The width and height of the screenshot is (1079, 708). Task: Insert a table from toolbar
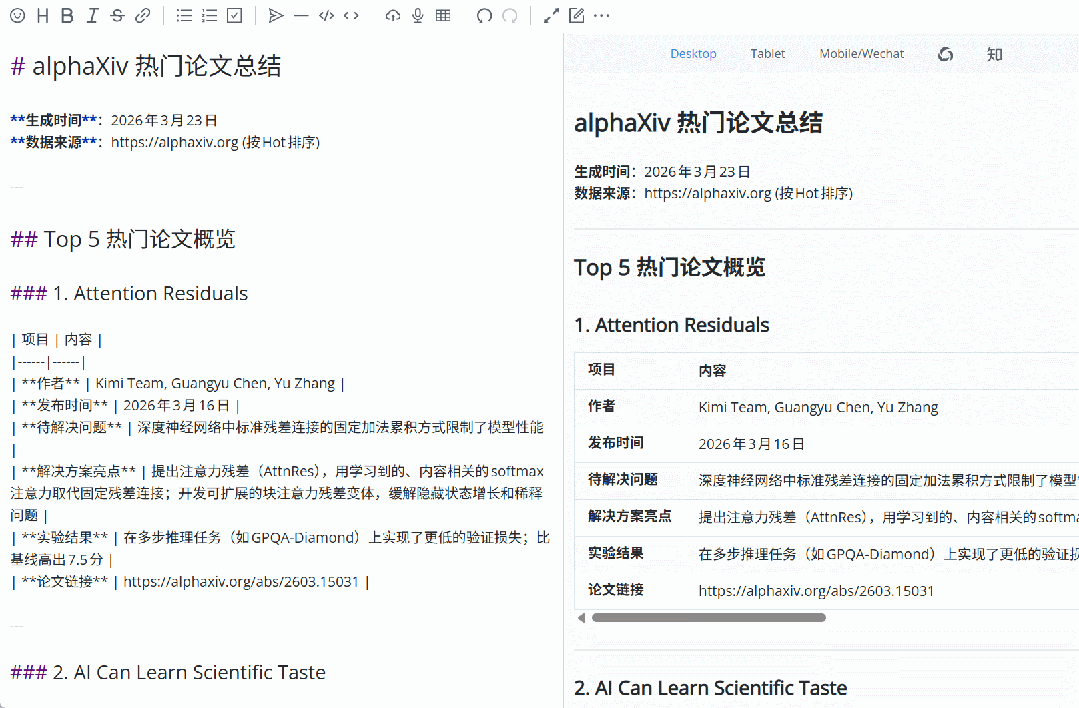[442, 15]
